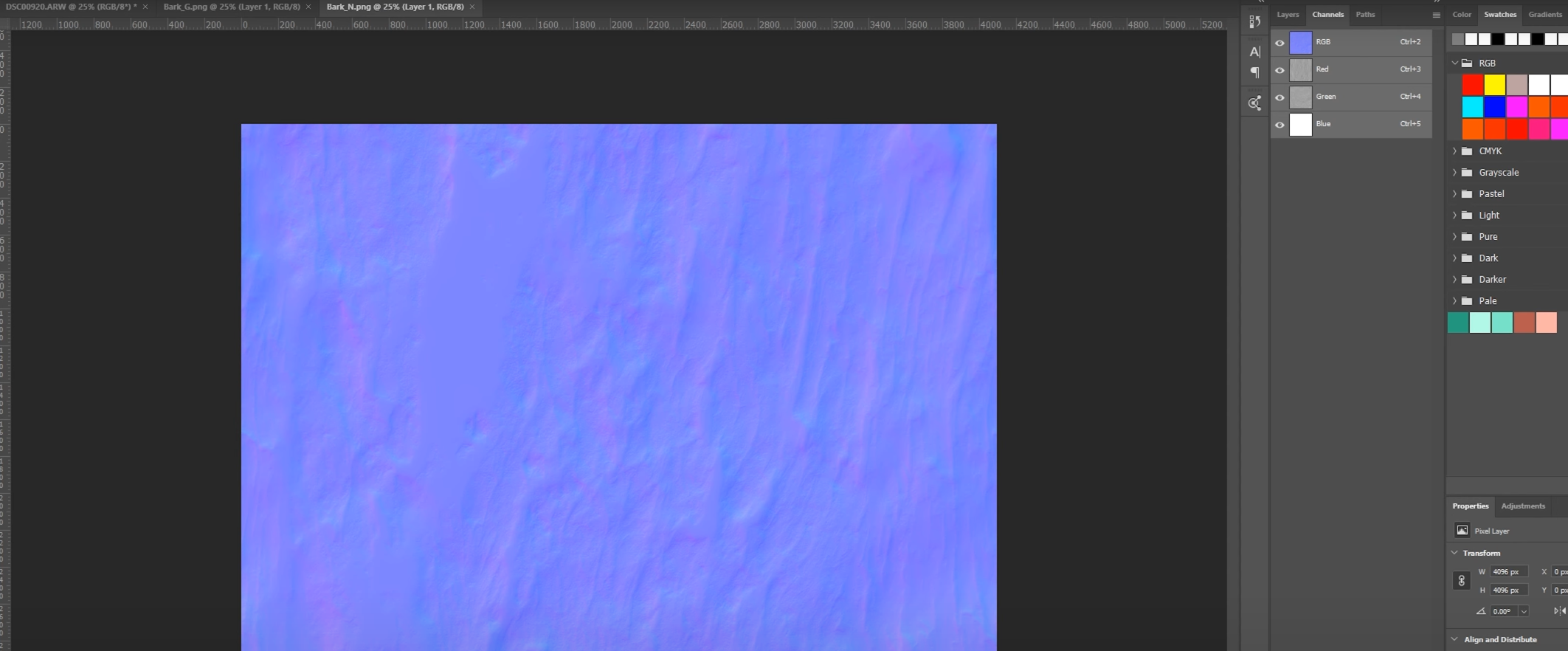Open the Channels panel flyout menu
Image resolution: width=1568 pixels, height=651 pixels.
click(1436, 15)
